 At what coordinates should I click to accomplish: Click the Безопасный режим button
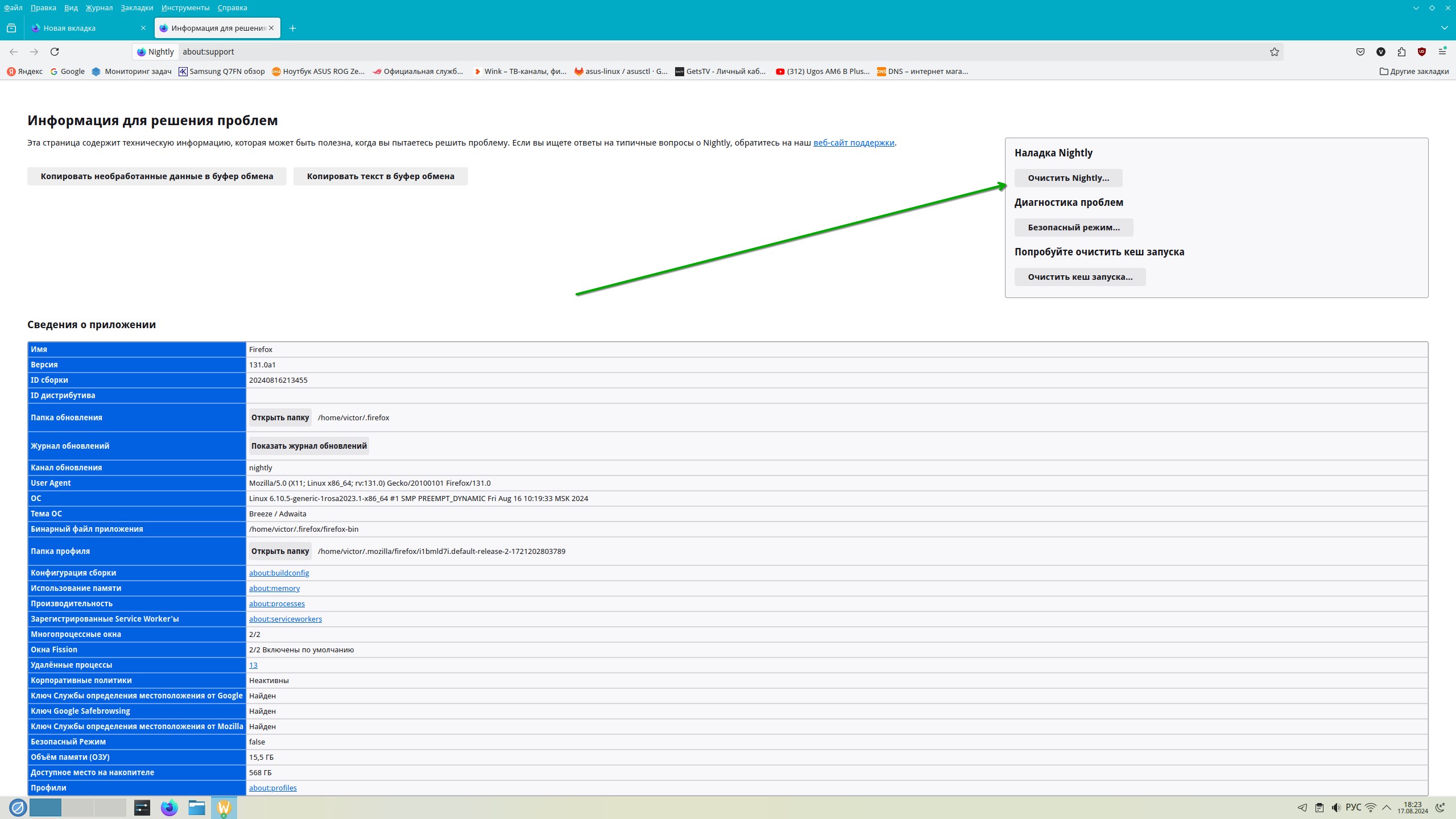pyautogui.click(x=1073, y=227)
